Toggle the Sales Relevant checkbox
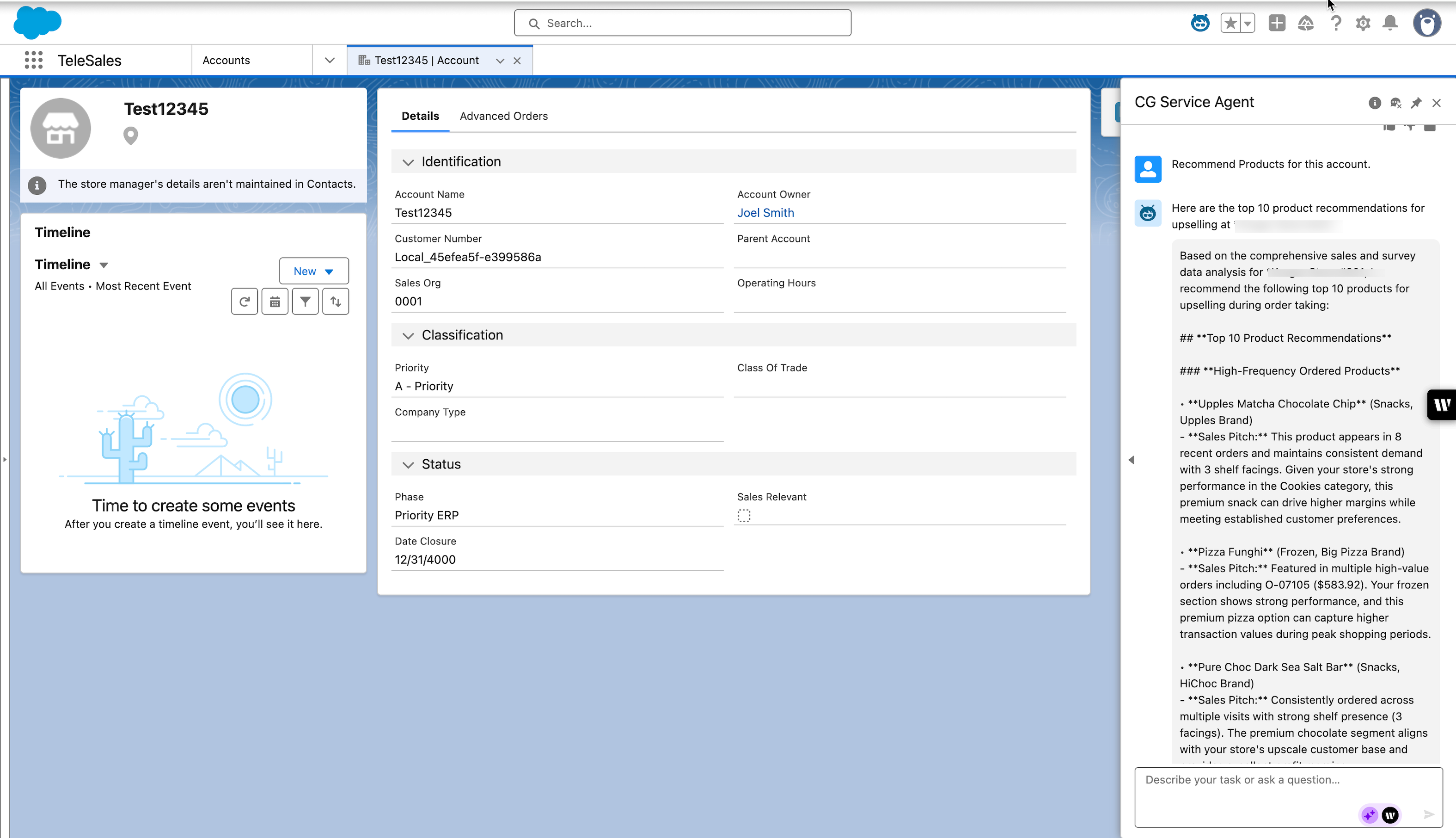The image size is (1456, 838). point(744,515)
